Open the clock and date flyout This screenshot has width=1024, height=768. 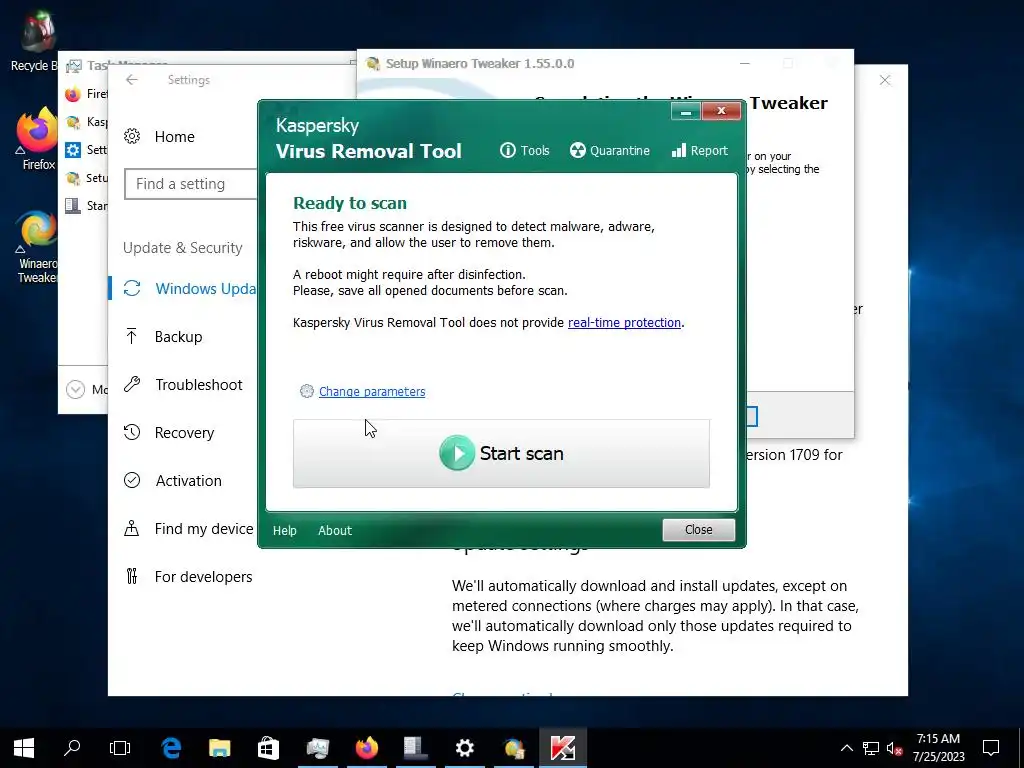tap(938, 748)
